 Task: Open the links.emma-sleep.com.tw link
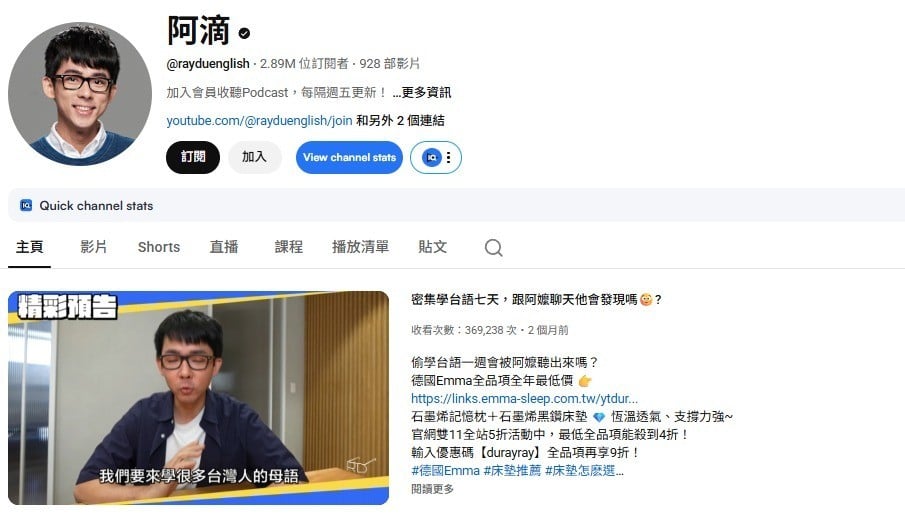click(x=524, y=398)
